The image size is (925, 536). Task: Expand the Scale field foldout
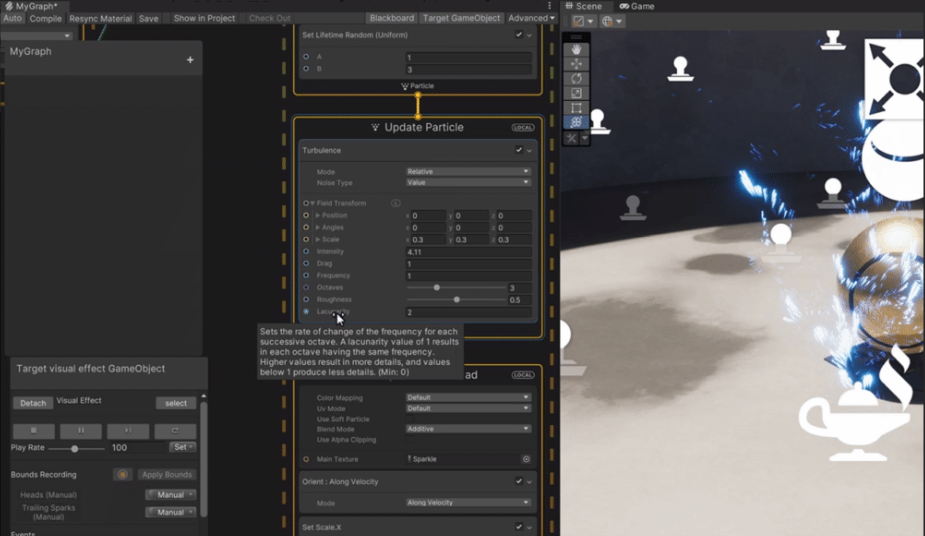(317, 239)
